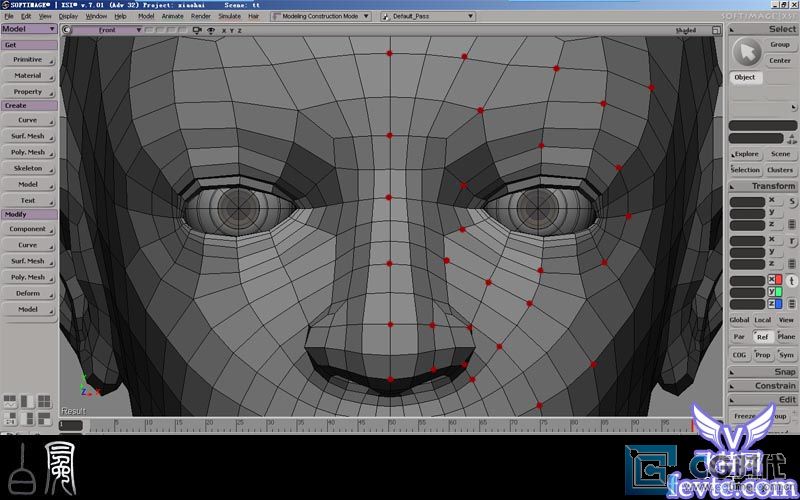Activate the Scale (s) transform icon
The height and width of the screenshot is (500, 800).
point(792,202)
